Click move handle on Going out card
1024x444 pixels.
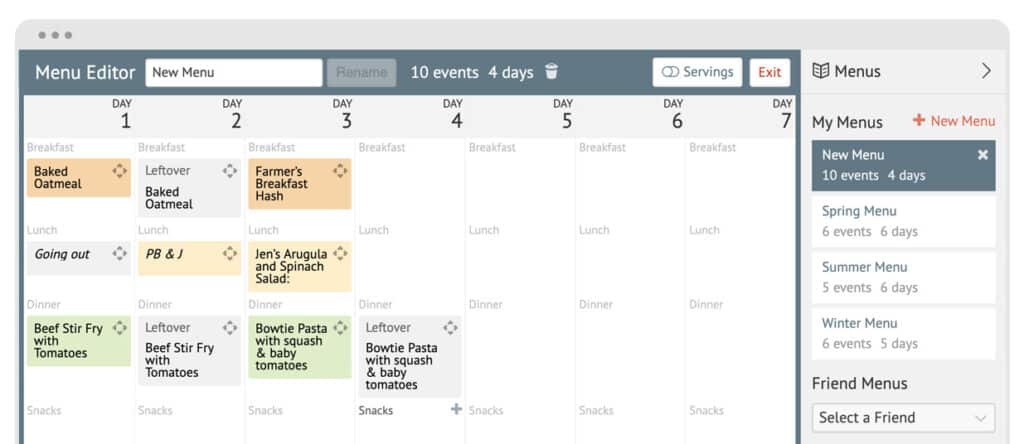[120, 254]
